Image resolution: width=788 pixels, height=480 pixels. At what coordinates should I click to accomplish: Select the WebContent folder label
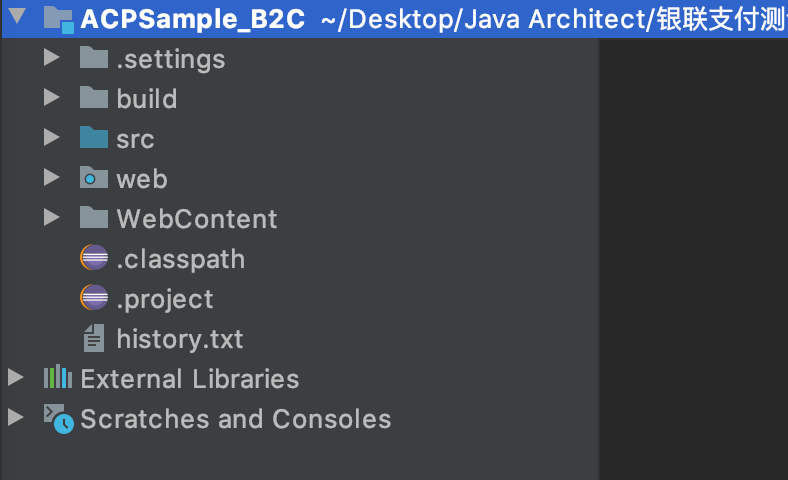tap(197, 219)
